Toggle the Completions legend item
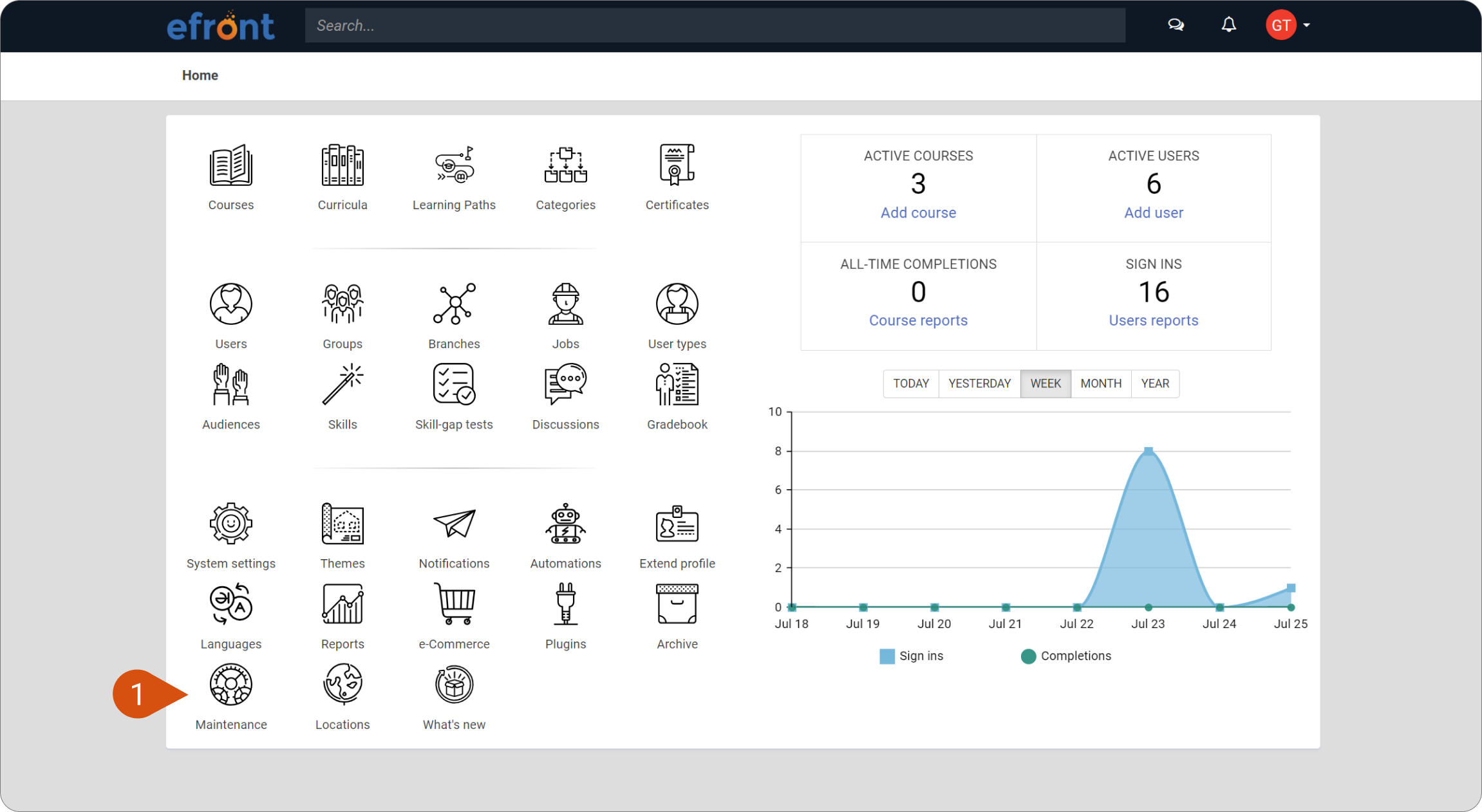The height and width of the screenshot is (812, 1482). (1066, 656)
